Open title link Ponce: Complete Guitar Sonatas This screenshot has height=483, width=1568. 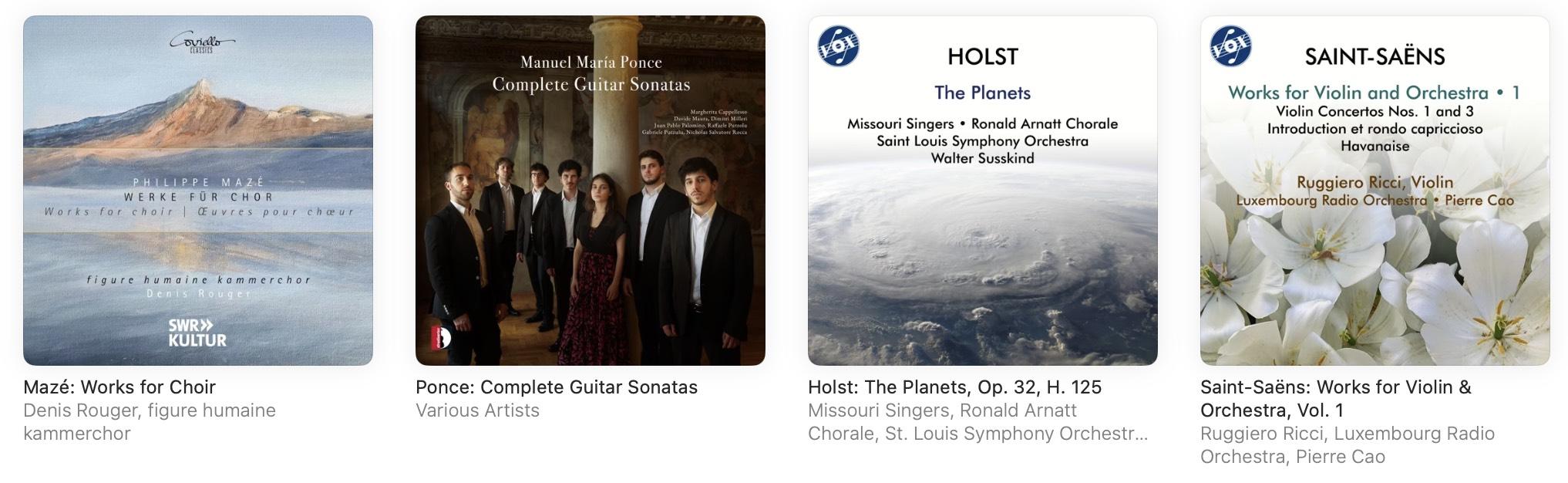(x=557, y=387)
